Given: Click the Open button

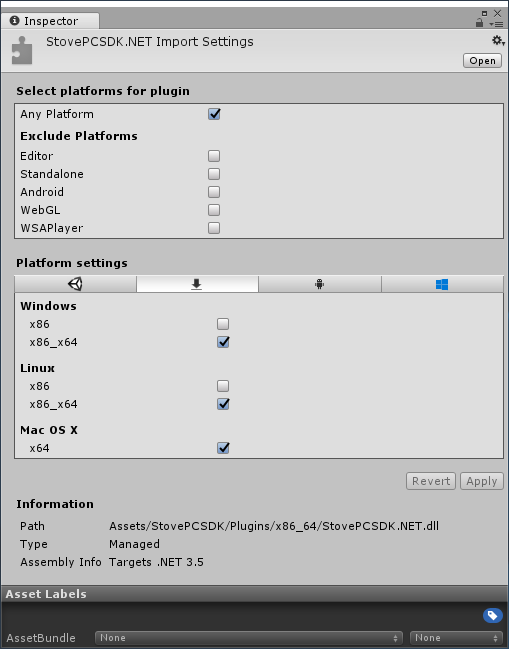Looking at the screenshot, I should (x=482, y=60).
